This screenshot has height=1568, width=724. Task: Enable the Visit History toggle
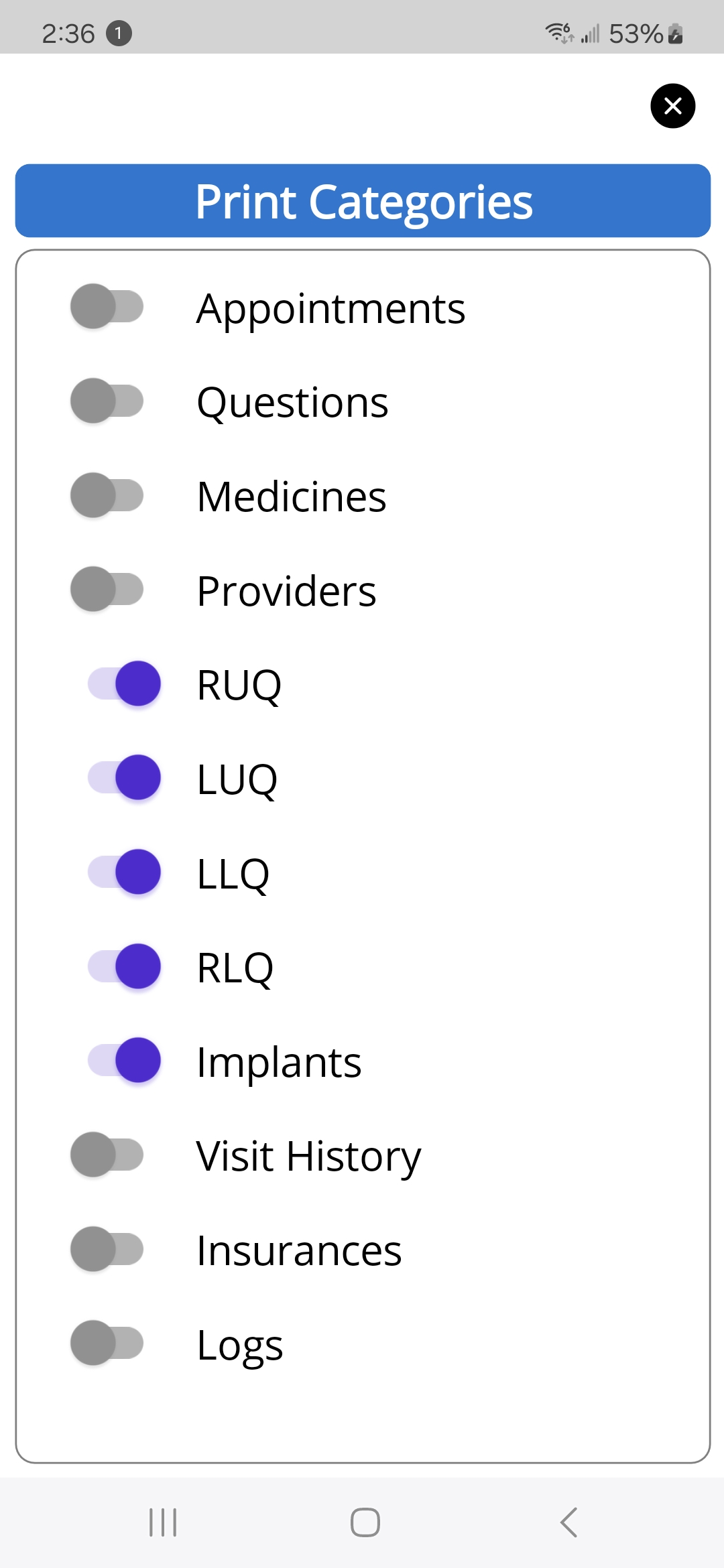(x=107, y=1155)
